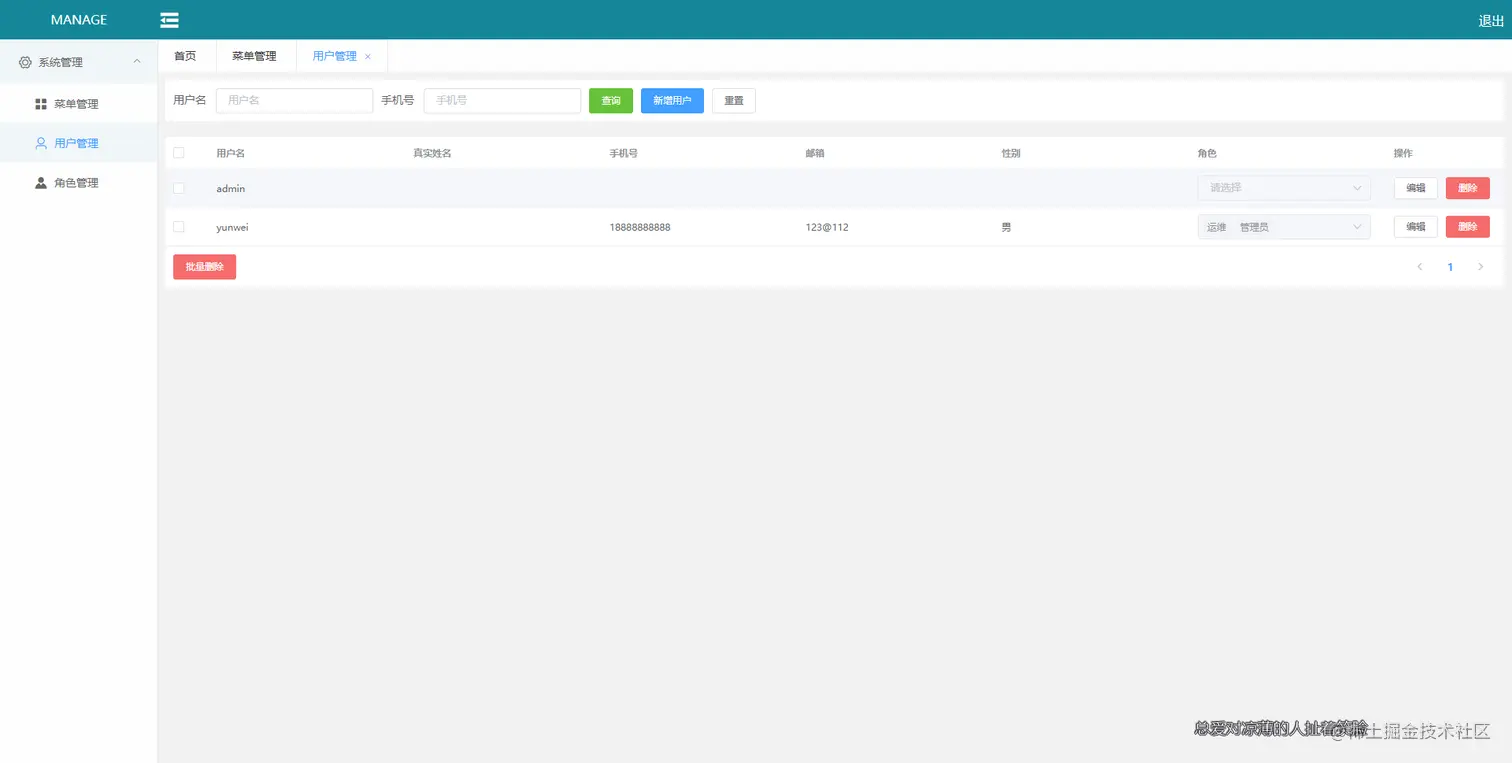The height and width of the screenshot is (763, 1512).
Task: Open 菜单管理 in the sidebar
Action: click(x=79, y=104)
